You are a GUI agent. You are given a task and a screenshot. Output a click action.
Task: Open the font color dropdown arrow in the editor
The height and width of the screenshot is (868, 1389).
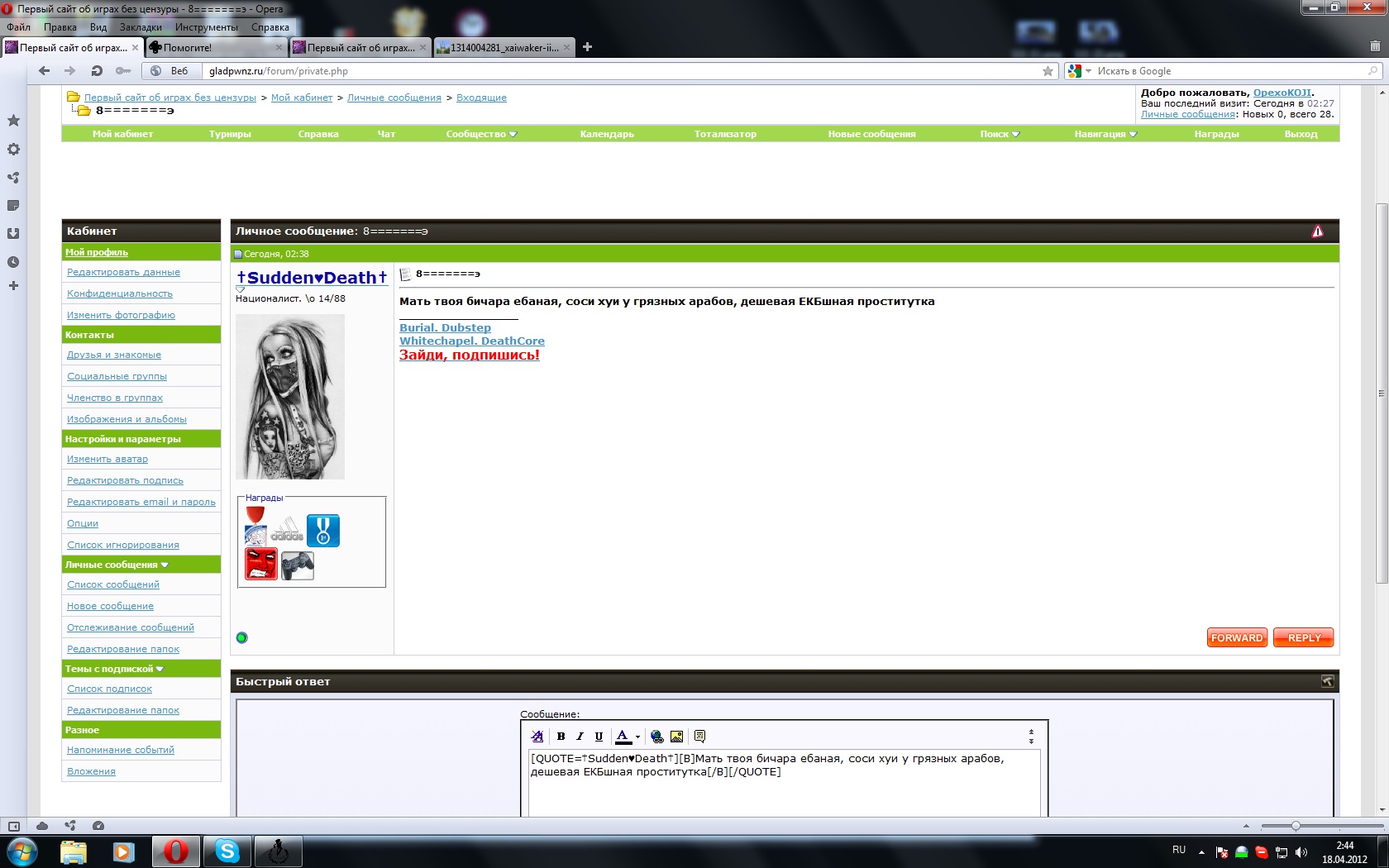[x=637, y=737]
